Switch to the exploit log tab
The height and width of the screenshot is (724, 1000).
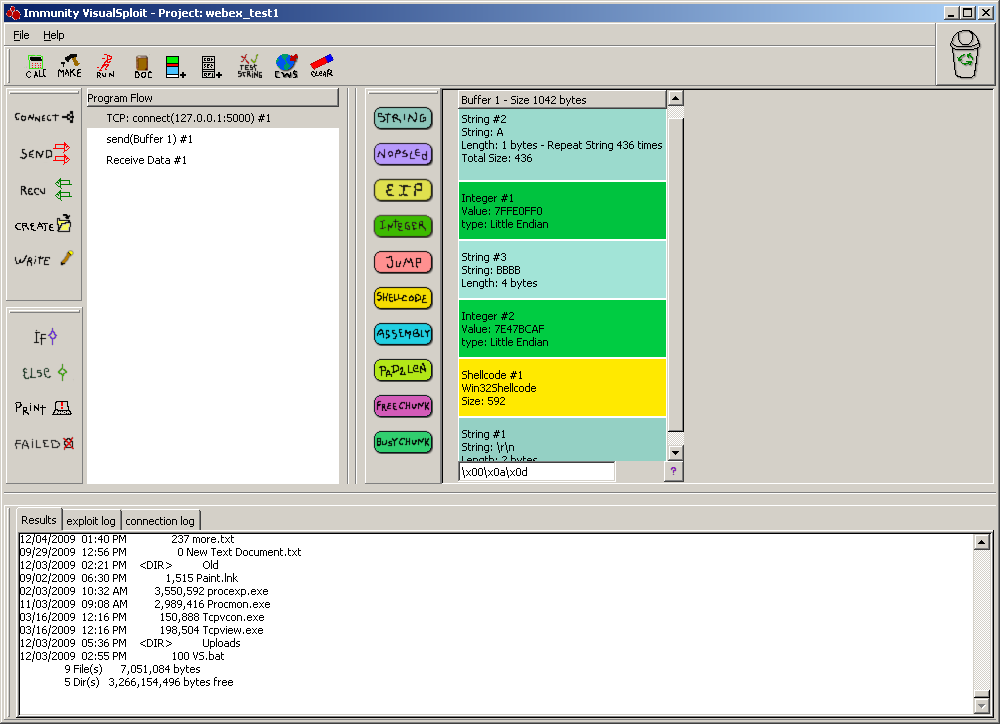[91, 521]
